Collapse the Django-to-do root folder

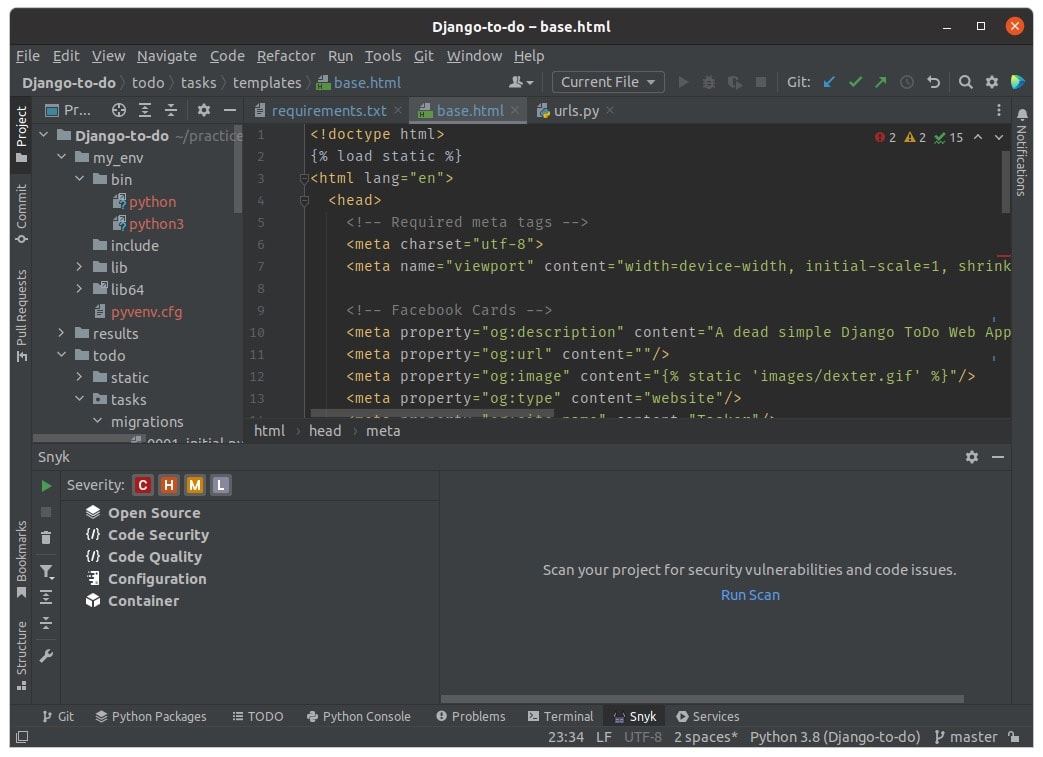[44, 135]
